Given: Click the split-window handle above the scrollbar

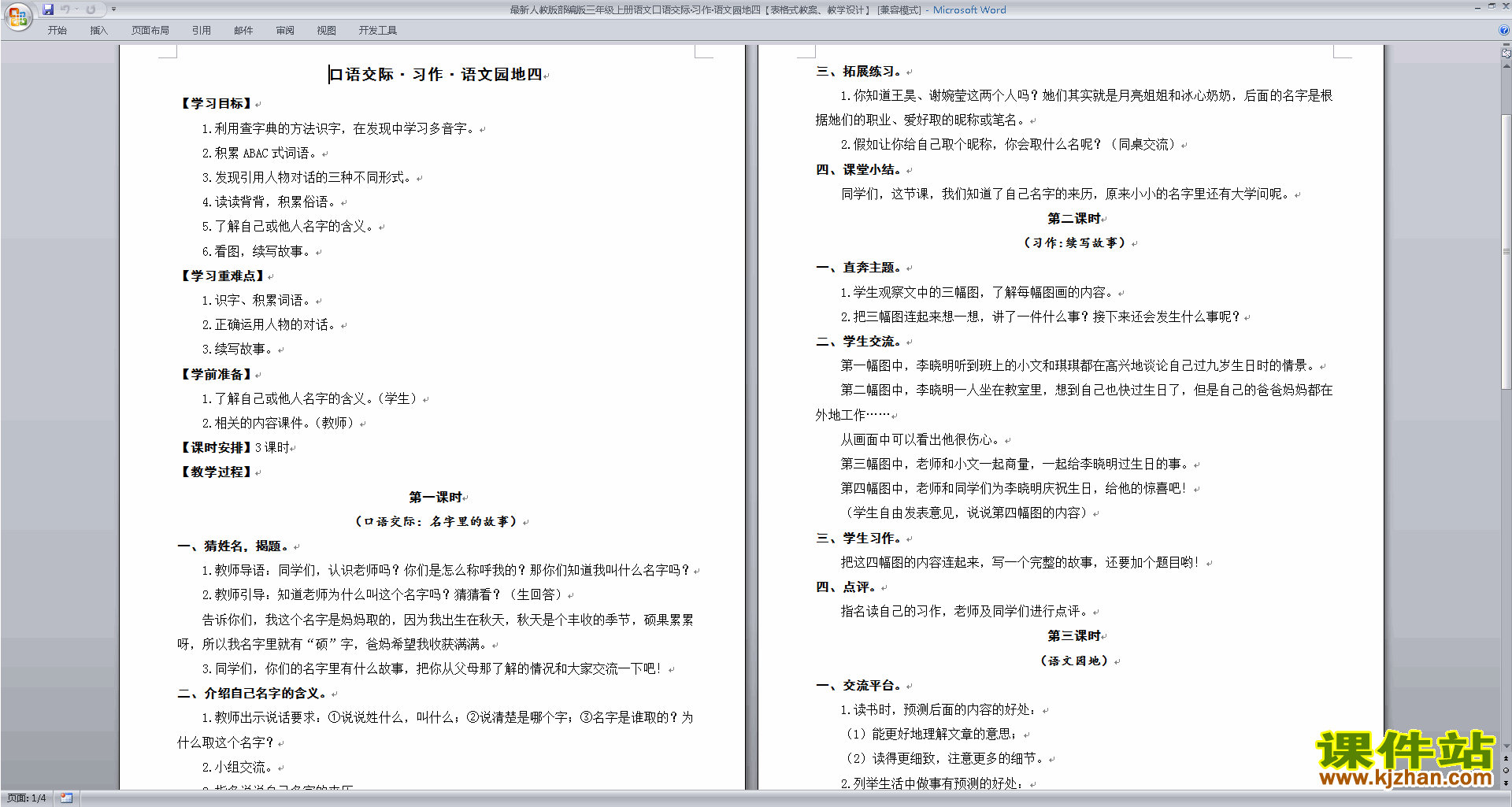Looking at the screenshot, I should click(x=1506, y=46).
